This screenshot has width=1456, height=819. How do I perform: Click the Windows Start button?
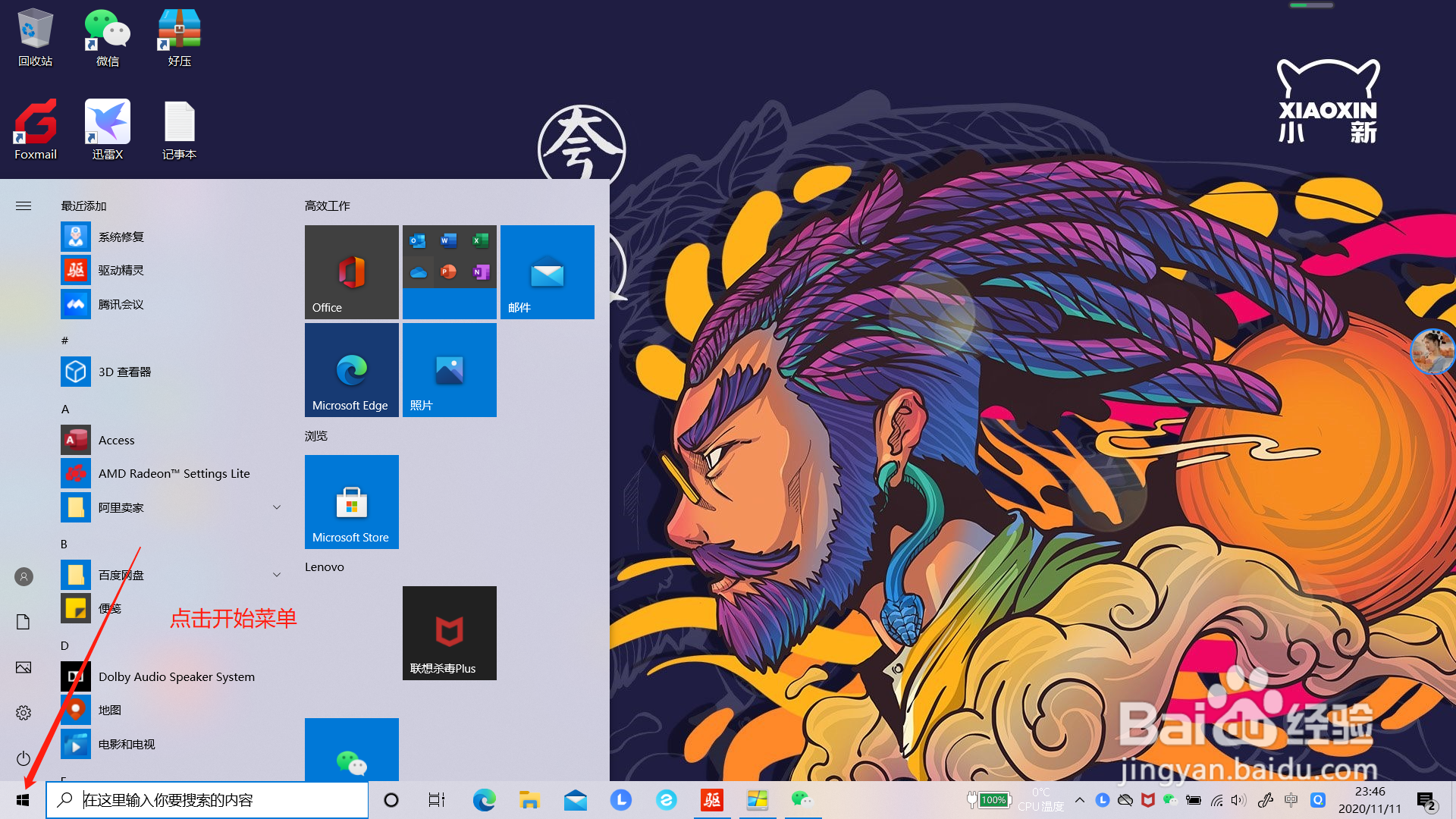(x=23, y=800)
